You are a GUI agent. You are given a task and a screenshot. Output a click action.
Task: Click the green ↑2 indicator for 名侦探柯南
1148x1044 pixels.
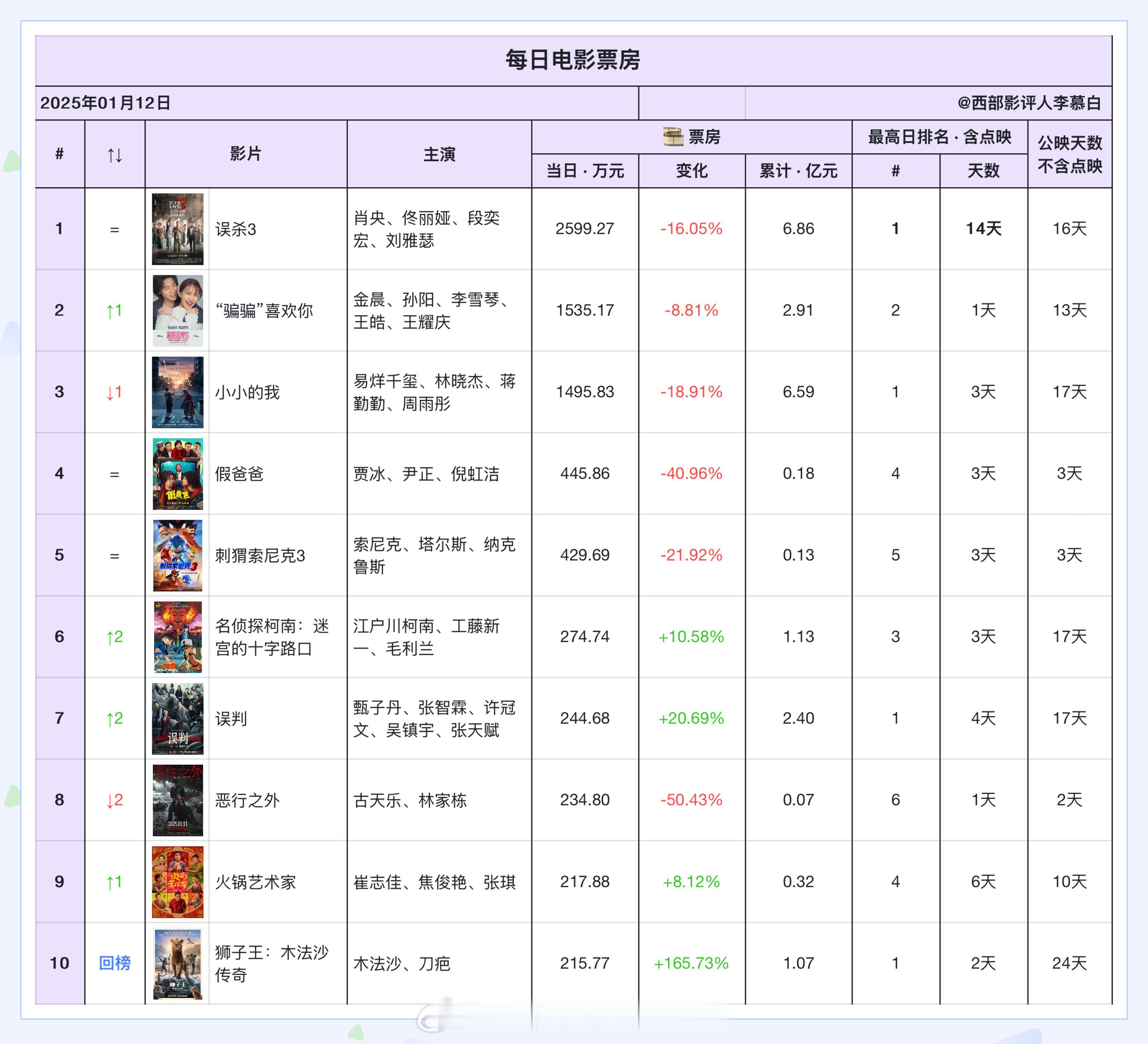click(x=114, y=637)
